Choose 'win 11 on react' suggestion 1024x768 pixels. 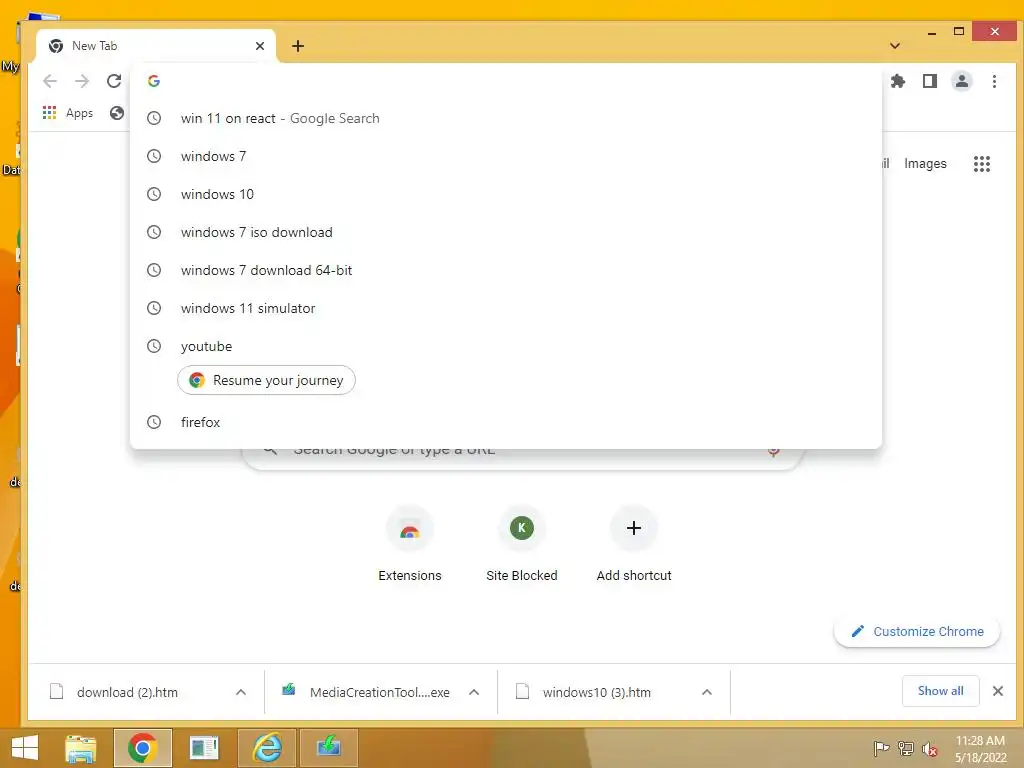[506, 118]
